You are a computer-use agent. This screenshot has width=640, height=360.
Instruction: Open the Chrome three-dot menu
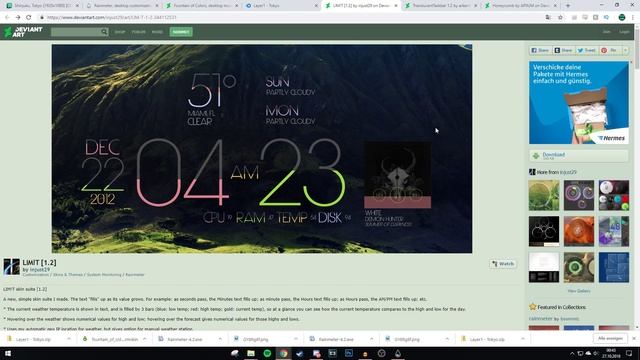pyautogui.click(x=633, y=18)
